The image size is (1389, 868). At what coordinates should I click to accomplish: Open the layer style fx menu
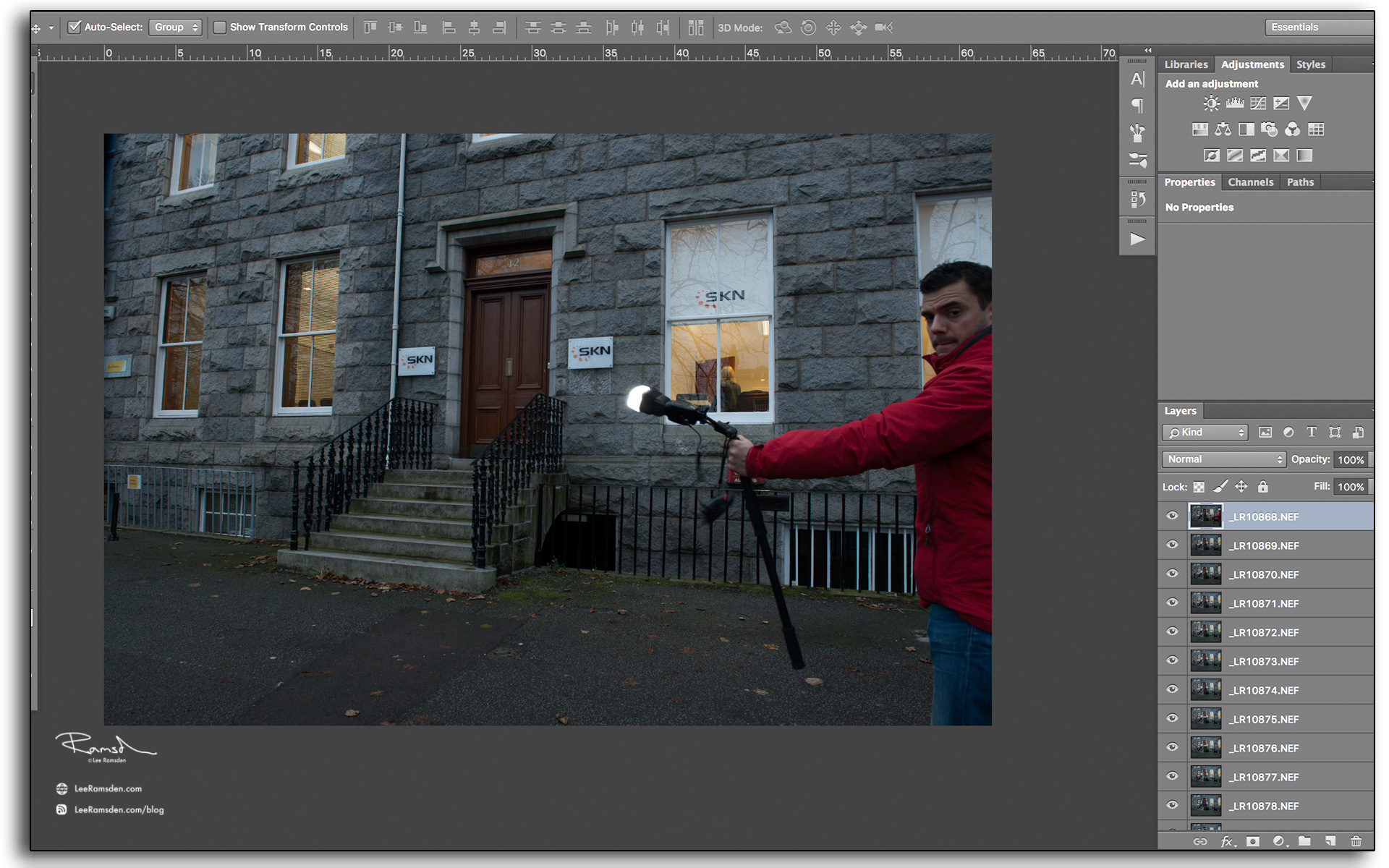[1228, 841]
